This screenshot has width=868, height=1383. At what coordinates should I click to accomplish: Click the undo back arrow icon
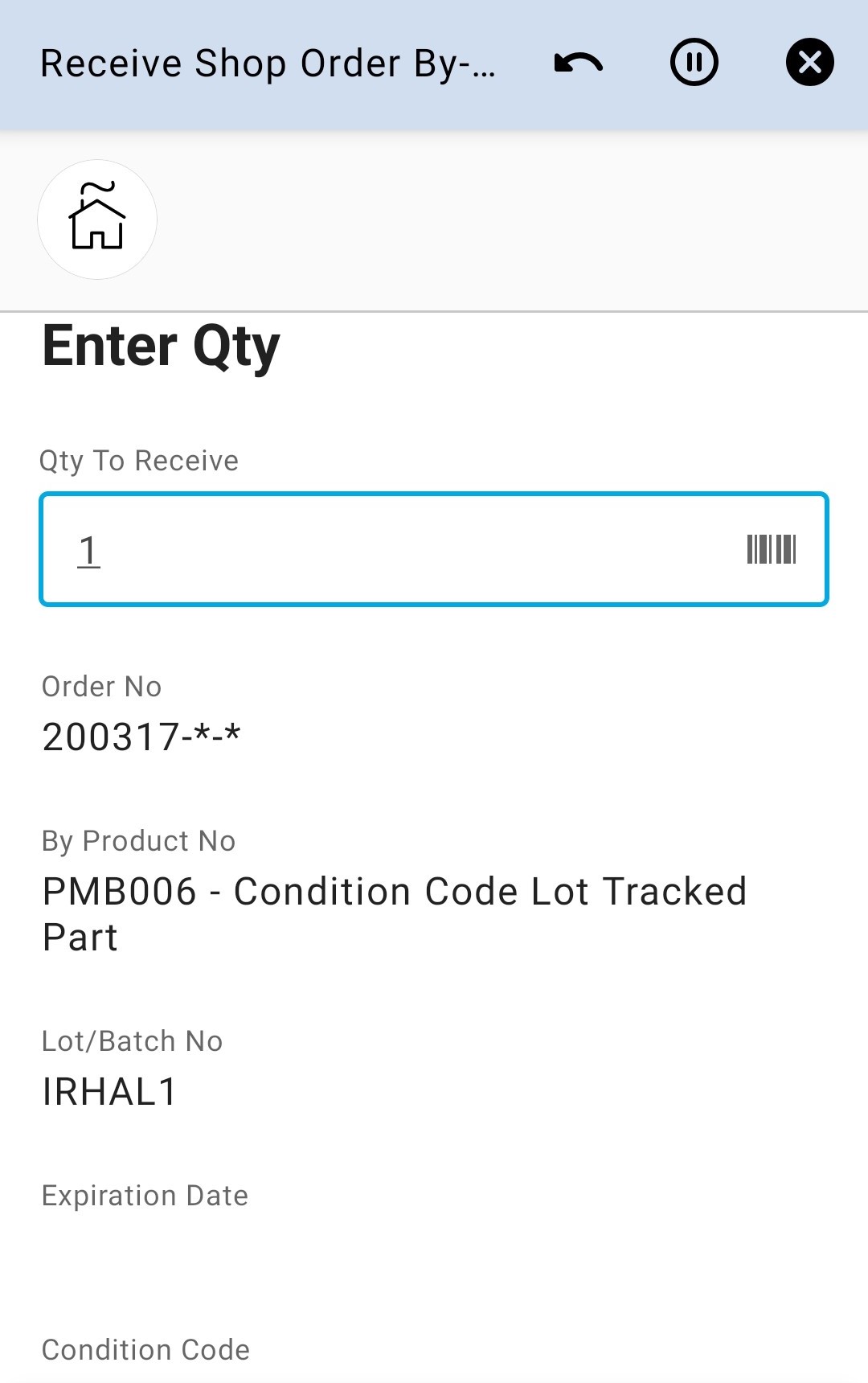579,63
